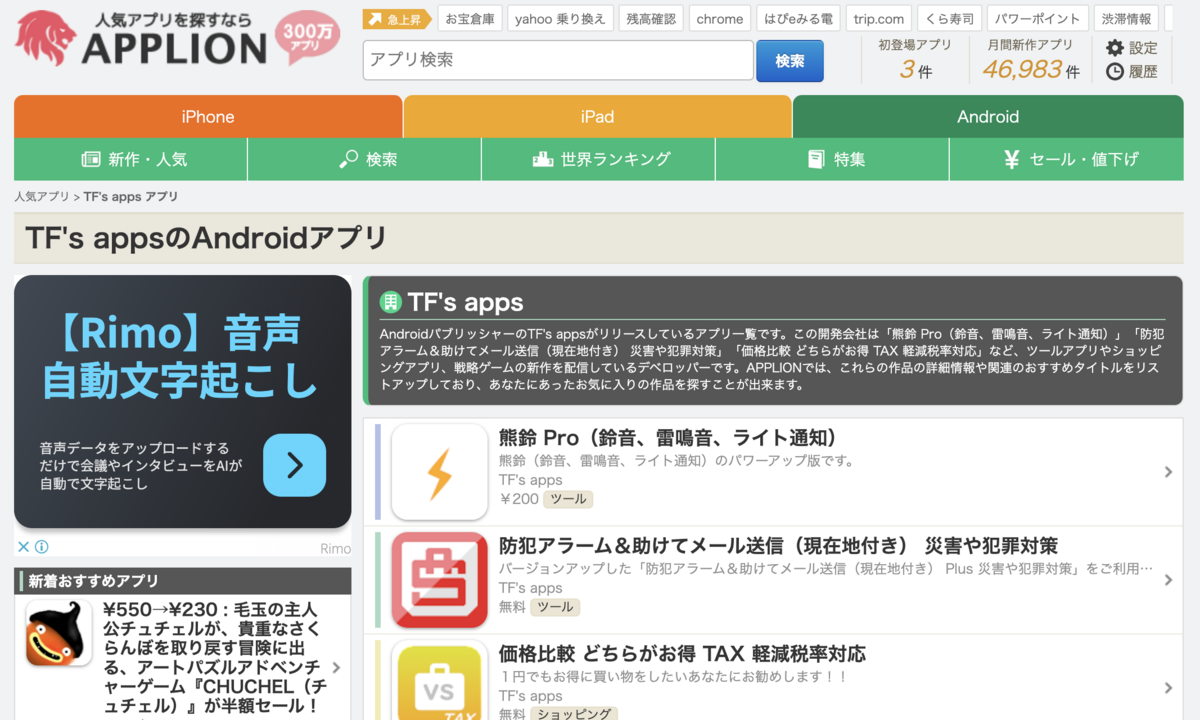Switch to the iPhone tab

pos(208,117)
